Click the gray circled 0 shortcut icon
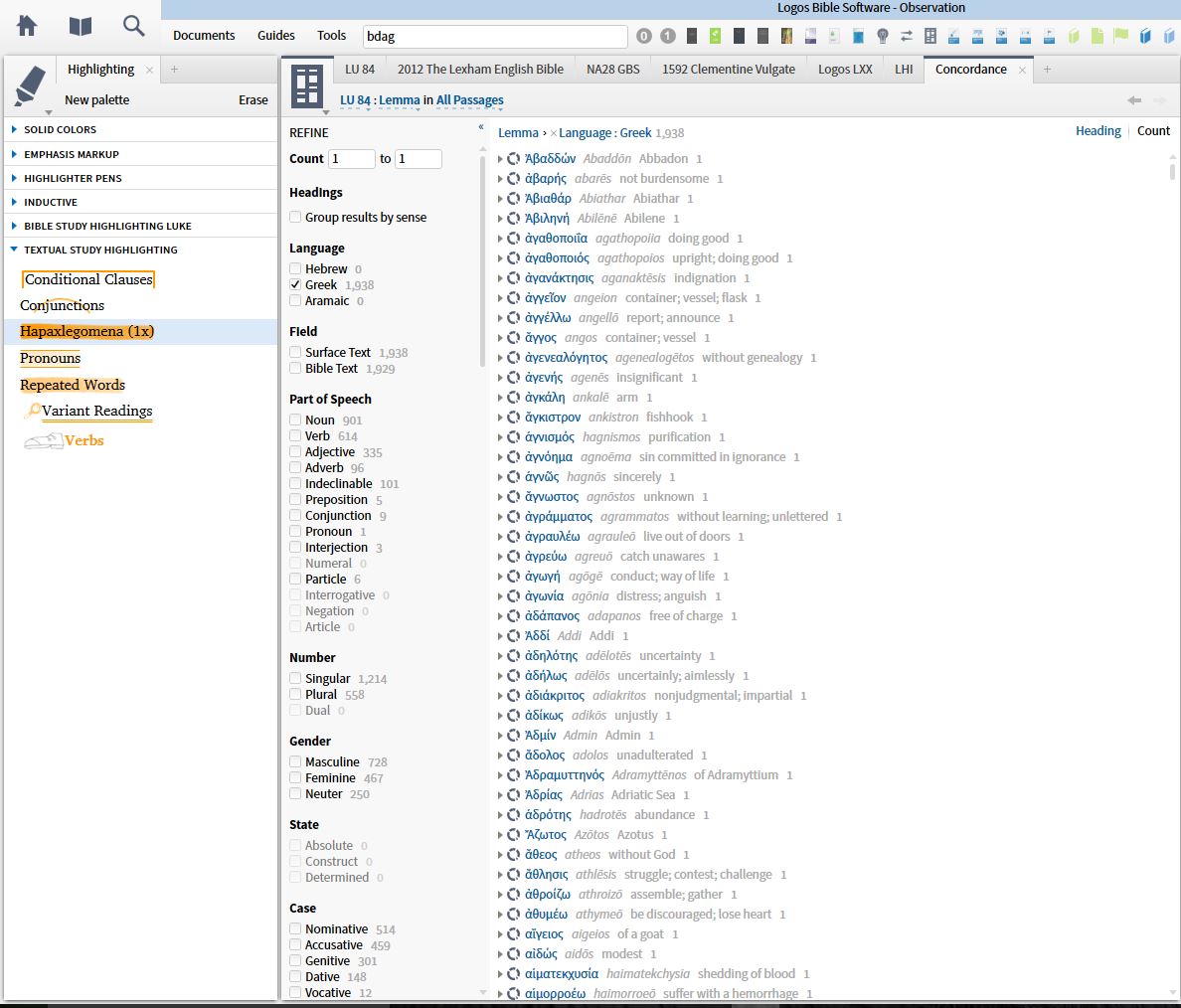This screenshot has height=1008, width=1181. [644, 36]
